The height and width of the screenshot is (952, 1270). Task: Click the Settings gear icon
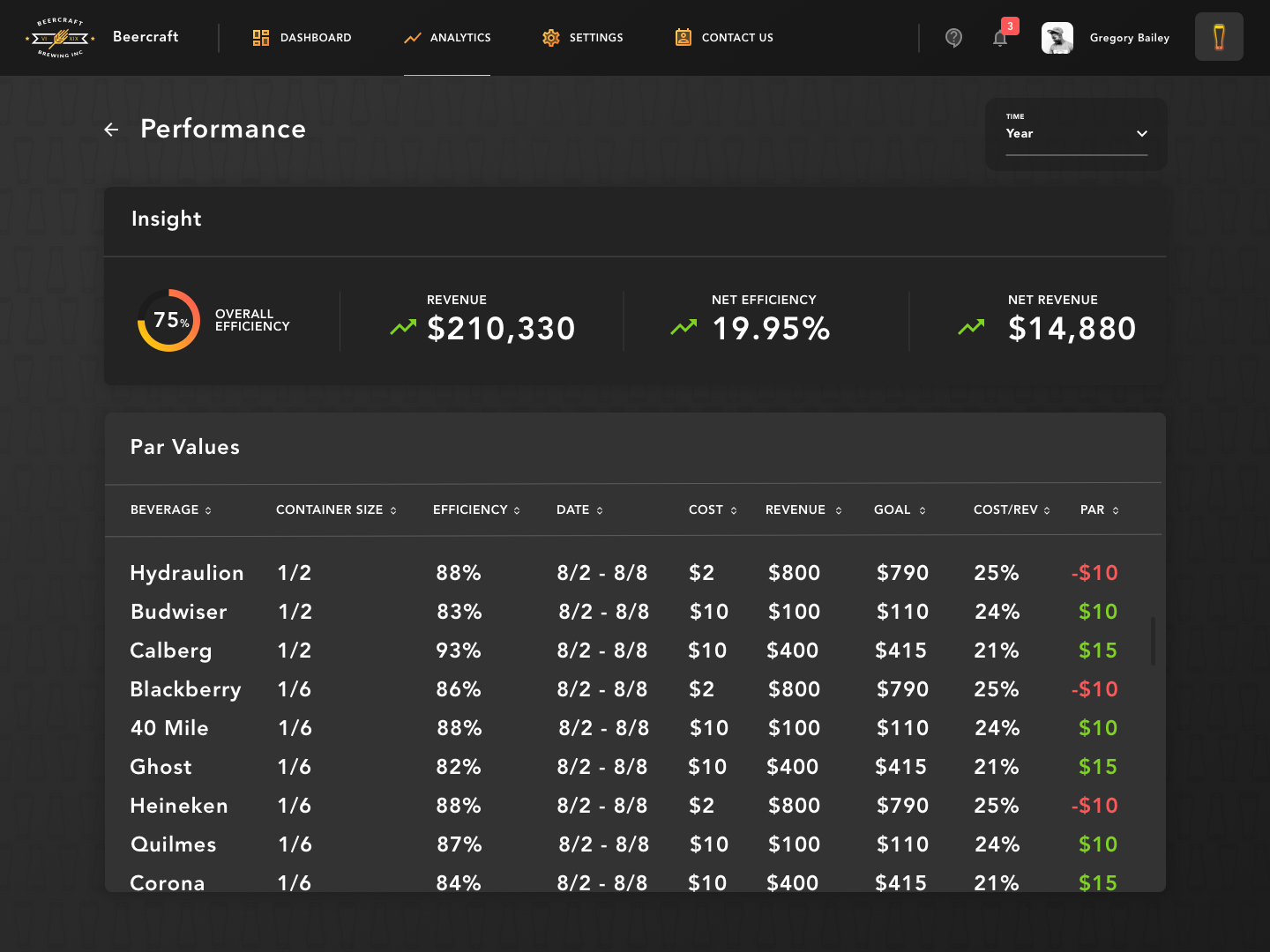pos(551,38)
